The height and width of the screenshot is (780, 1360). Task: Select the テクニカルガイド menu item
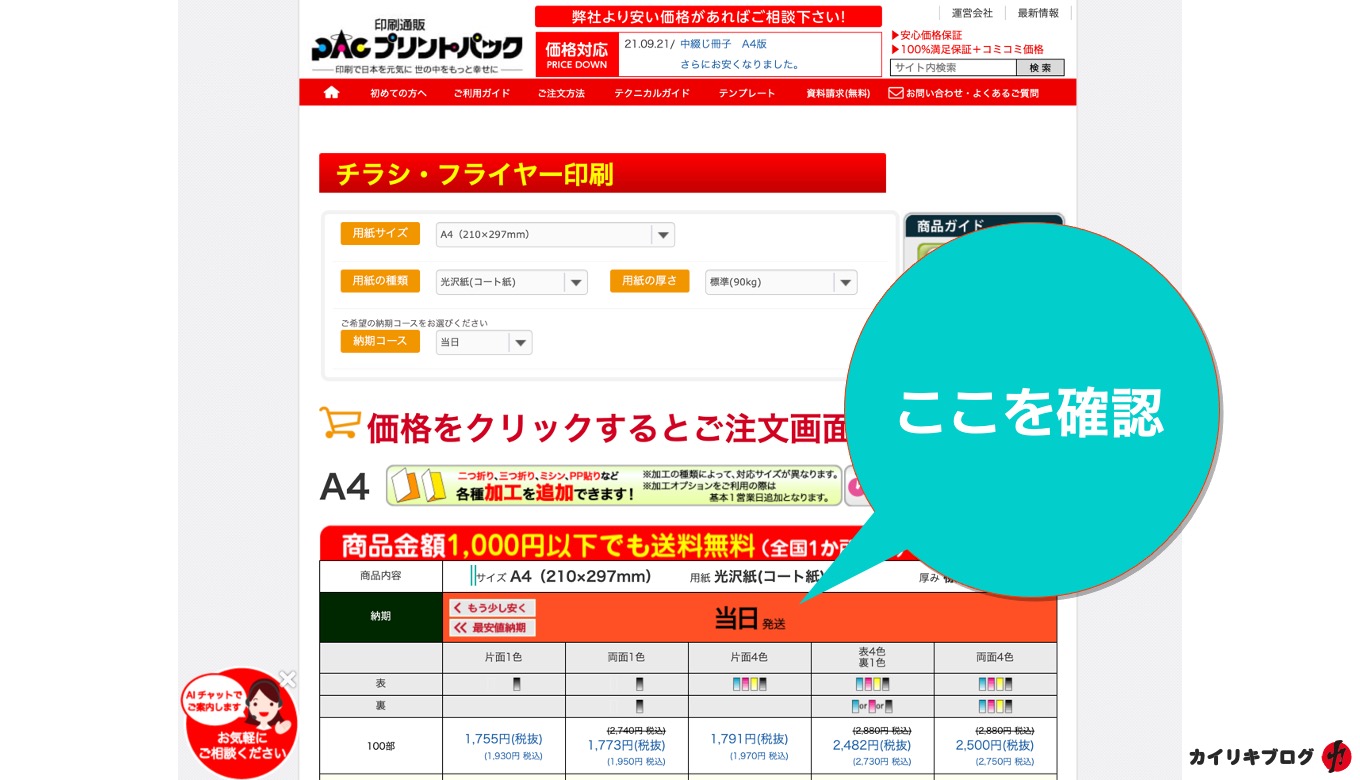(x=651, y=93)
